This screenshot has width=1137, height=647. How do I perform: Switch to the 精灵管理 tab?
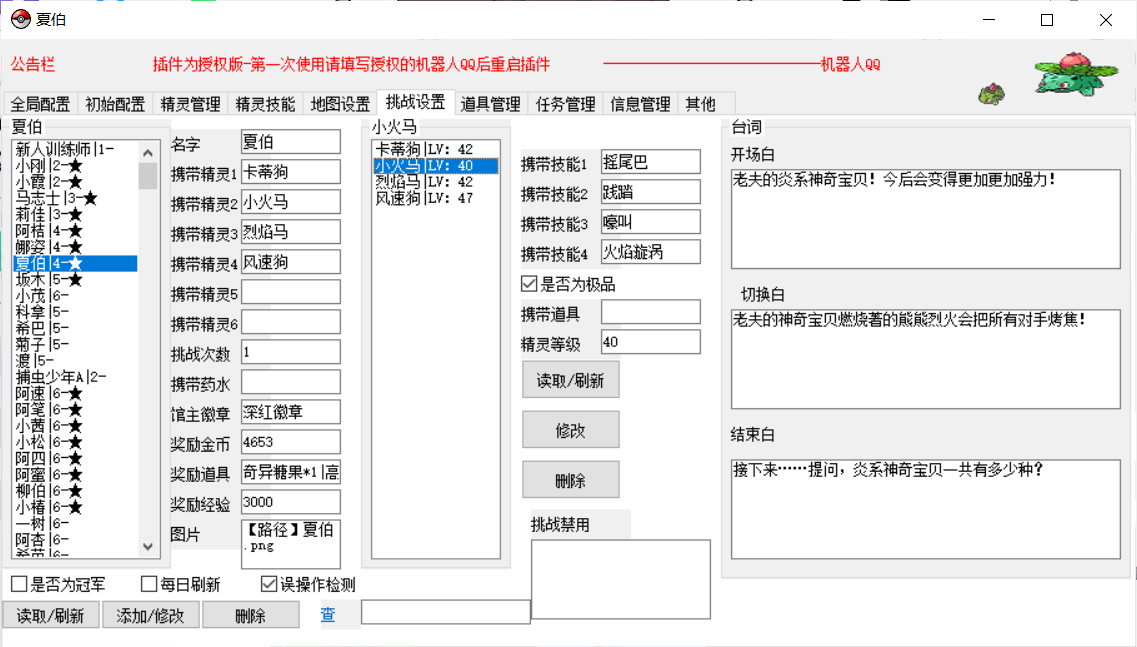(x=190, y=104)
